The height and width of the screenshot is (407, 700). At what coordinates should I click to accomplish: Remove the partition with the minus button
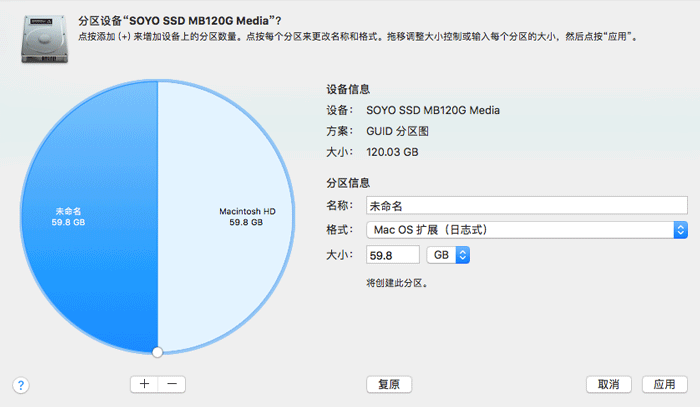tap(171, 384)
